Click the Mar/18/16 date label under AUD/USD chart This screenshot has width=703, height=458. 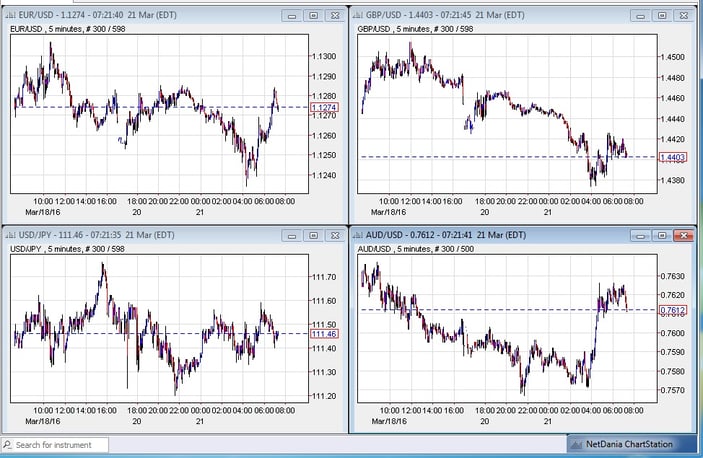coord(389,421)
